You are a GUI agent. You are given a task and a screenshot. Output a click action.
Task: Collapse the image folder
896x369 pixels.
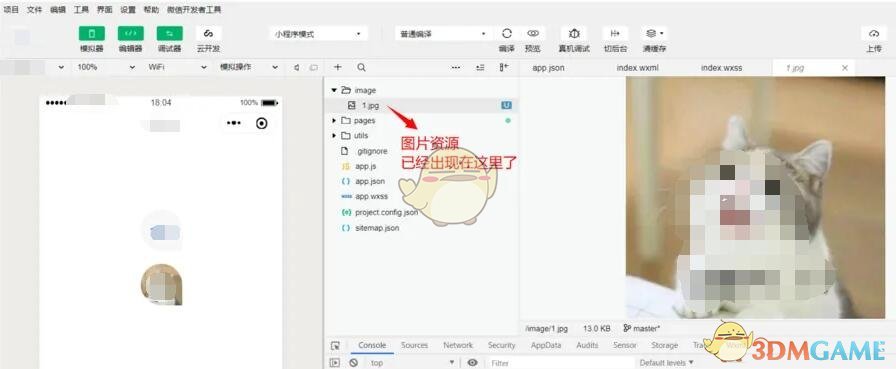click(334, 90)
